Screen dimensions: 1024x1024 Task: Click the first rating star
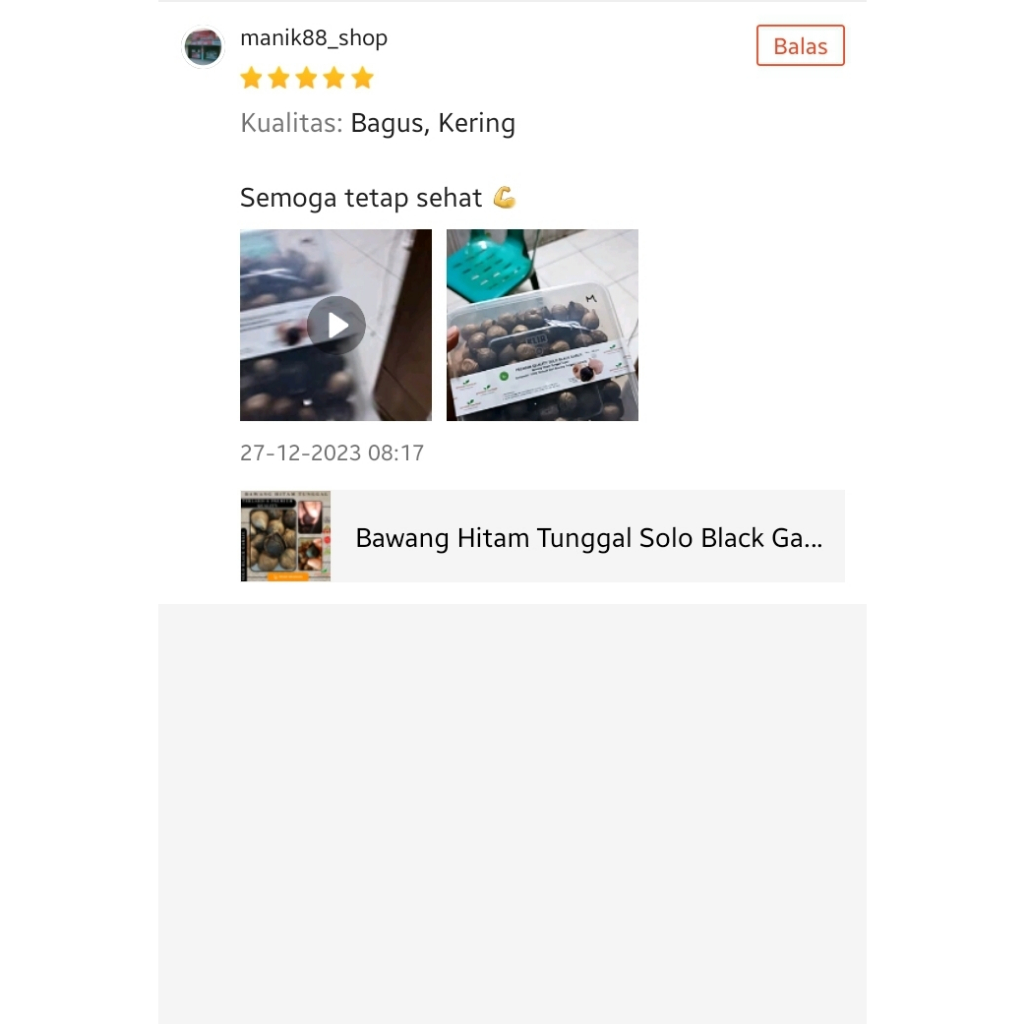pyautogui.click(x=251, y=78)
